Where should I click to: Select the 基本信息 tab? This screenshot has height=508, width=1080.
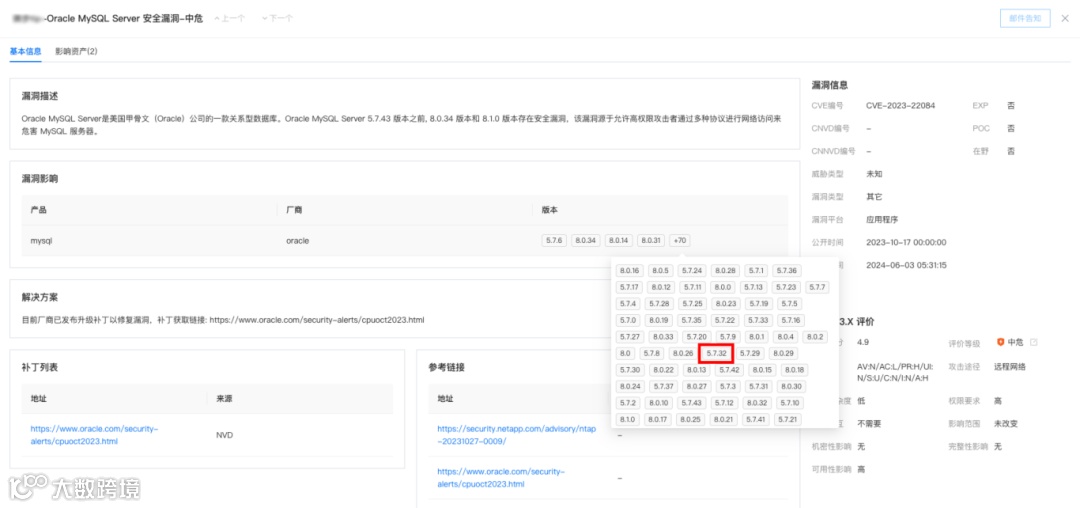click(25, 52)
